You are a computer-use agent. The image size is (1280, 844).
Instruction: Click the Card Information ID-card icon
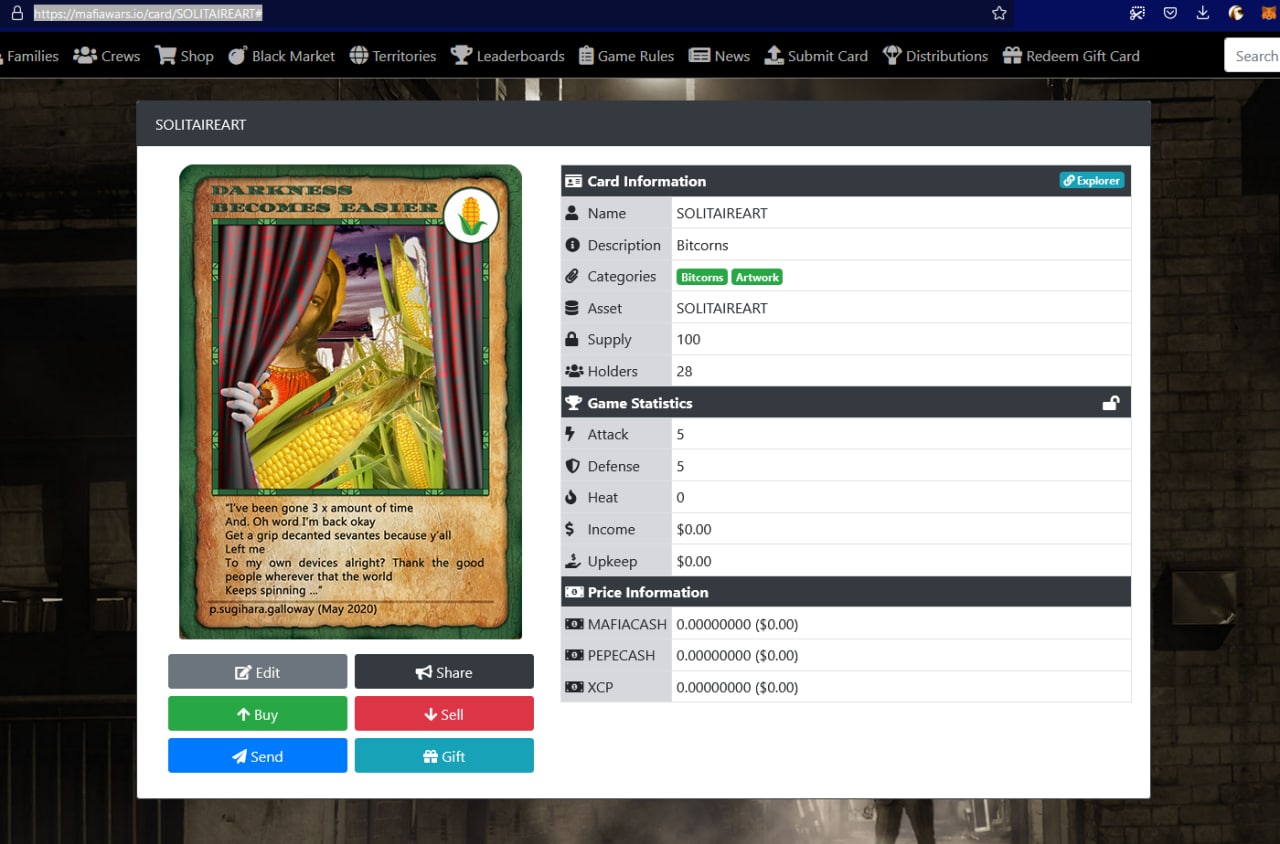tap(573, 181)
